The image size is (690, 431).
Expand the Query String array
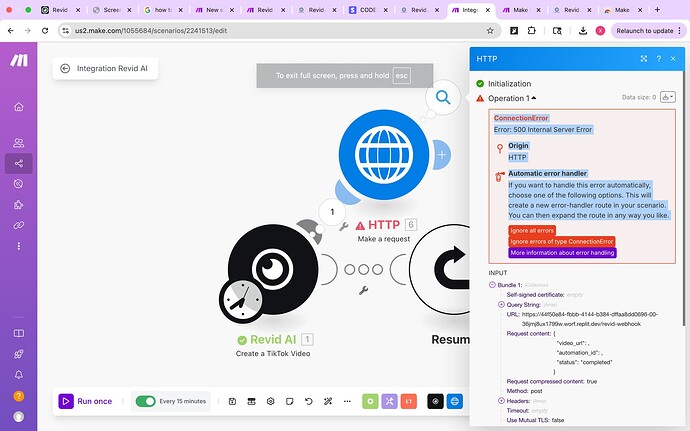coord(501,304)
